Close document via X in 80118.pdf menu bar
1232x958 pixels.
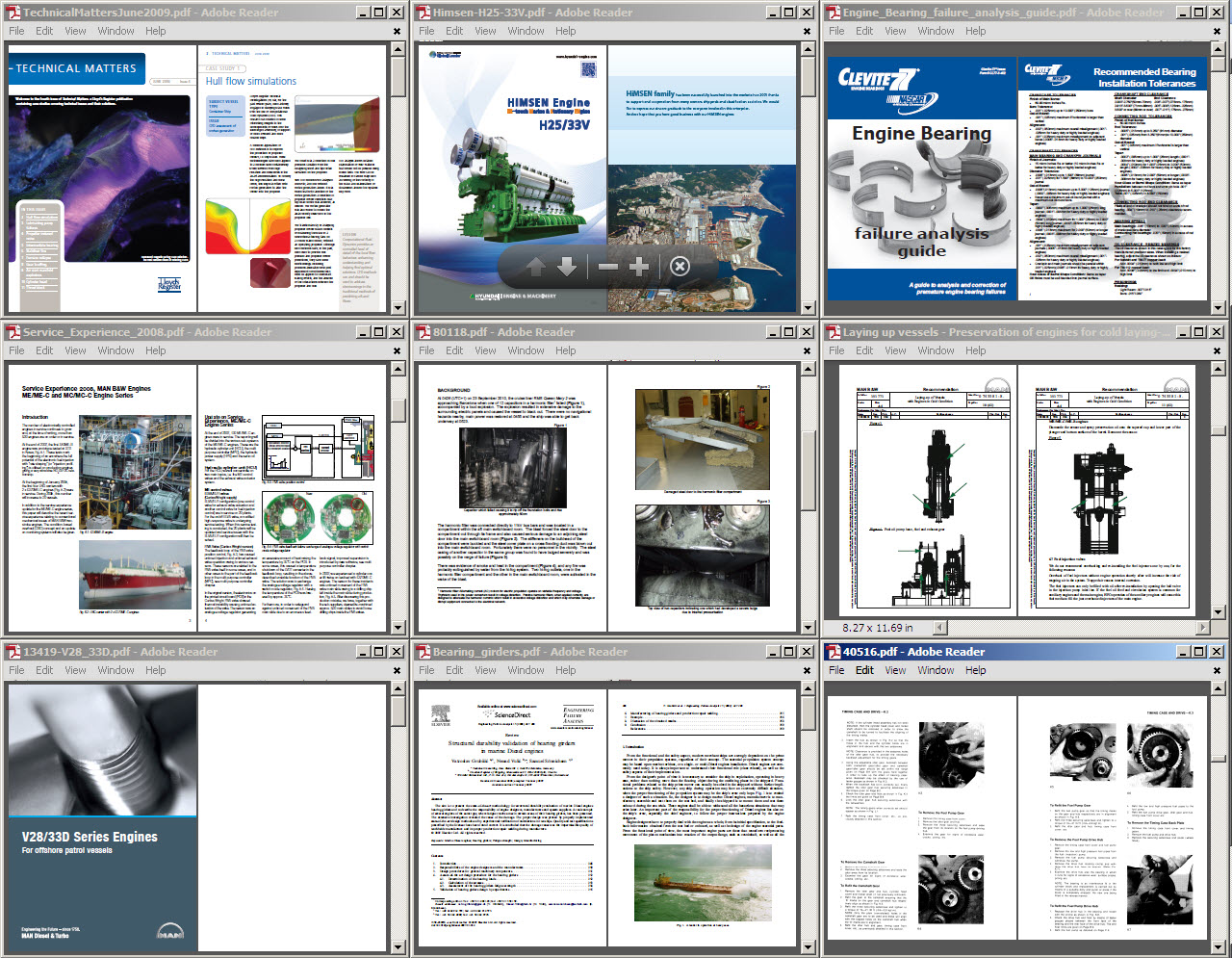click(x=807, y=350)
